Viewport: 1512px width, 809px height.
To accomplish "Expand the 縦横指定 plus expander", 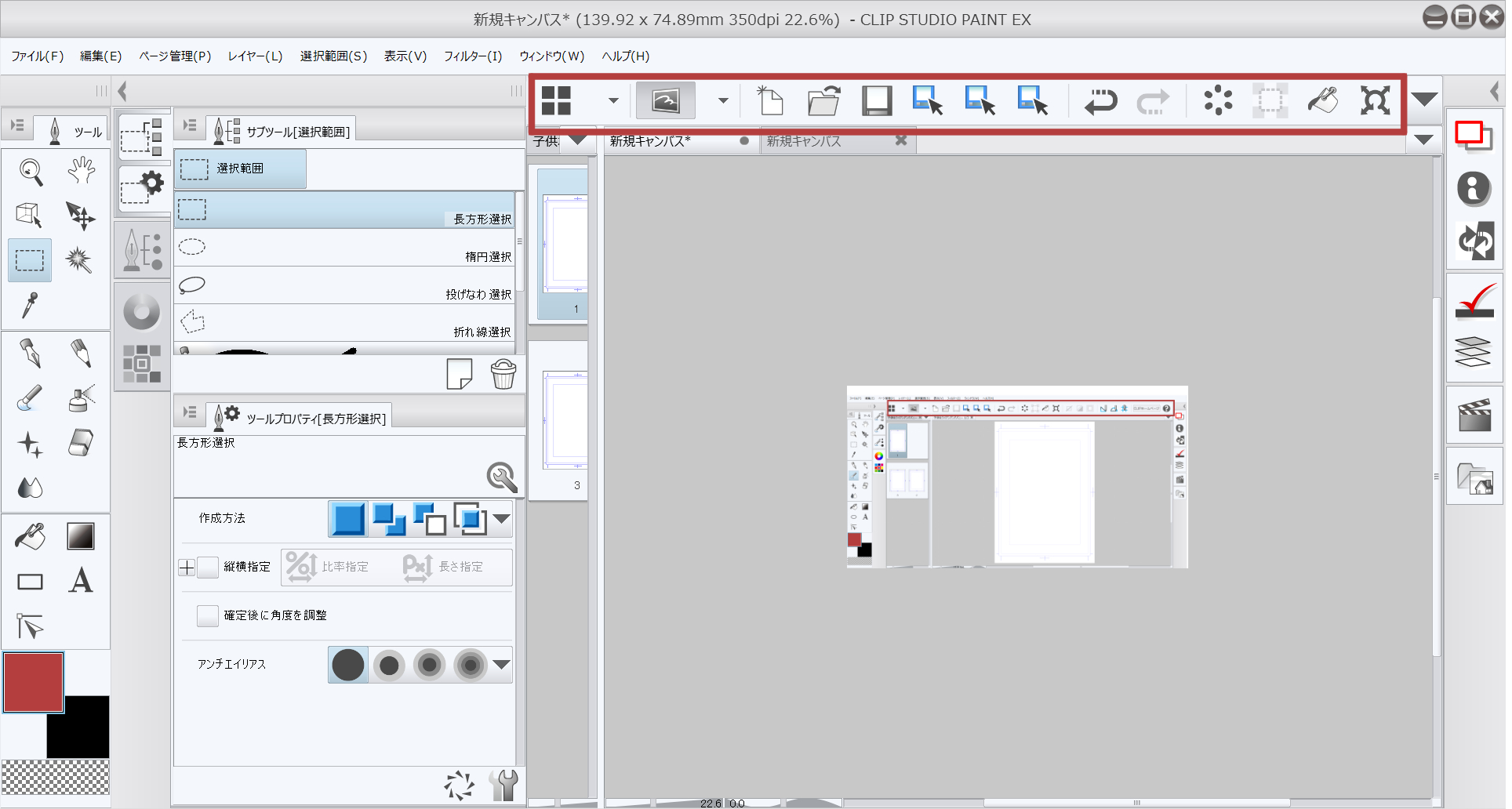I will (x=187, y=567).
